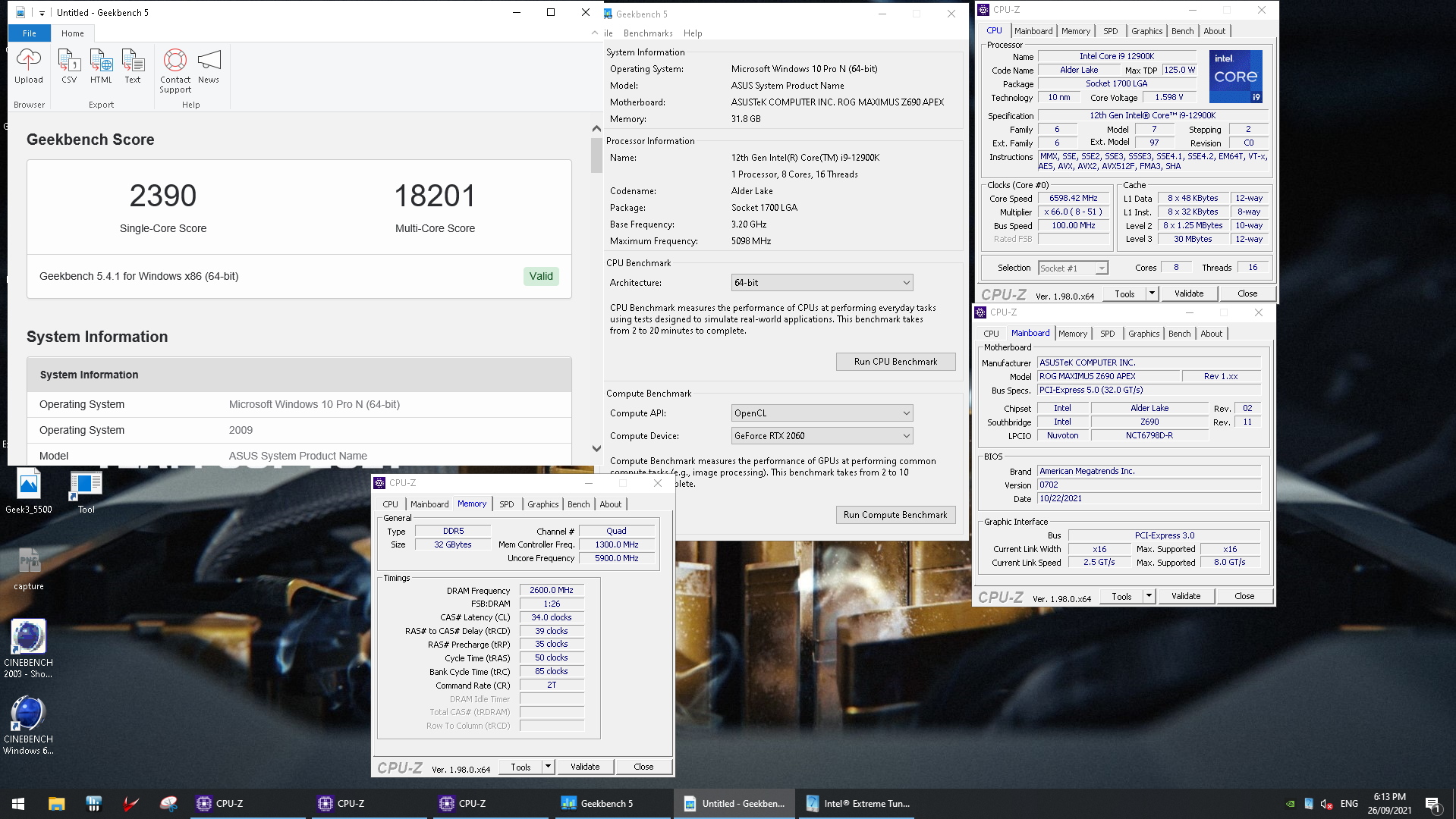The image size is (1456, 819).
Task: Click the clock and date in taskbar
Action: (x=1389, y=804)
